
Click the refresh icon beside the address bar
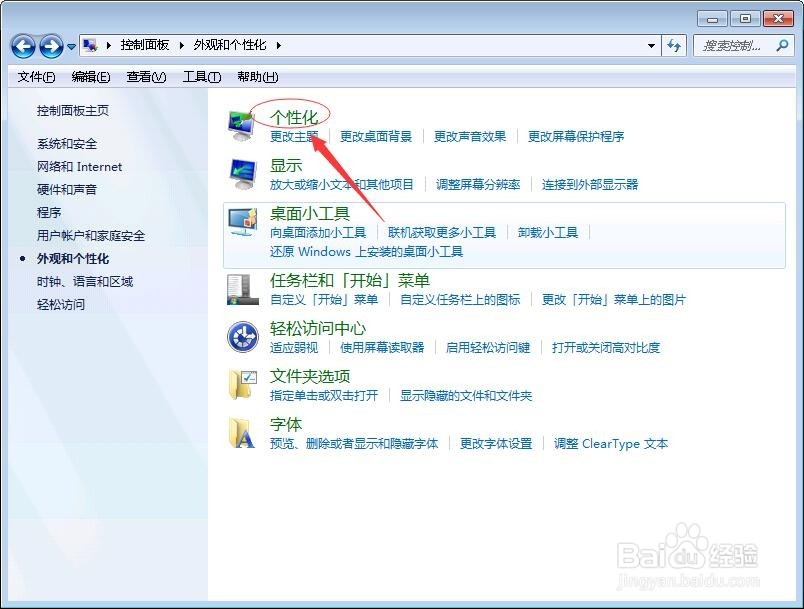[672, 46]
